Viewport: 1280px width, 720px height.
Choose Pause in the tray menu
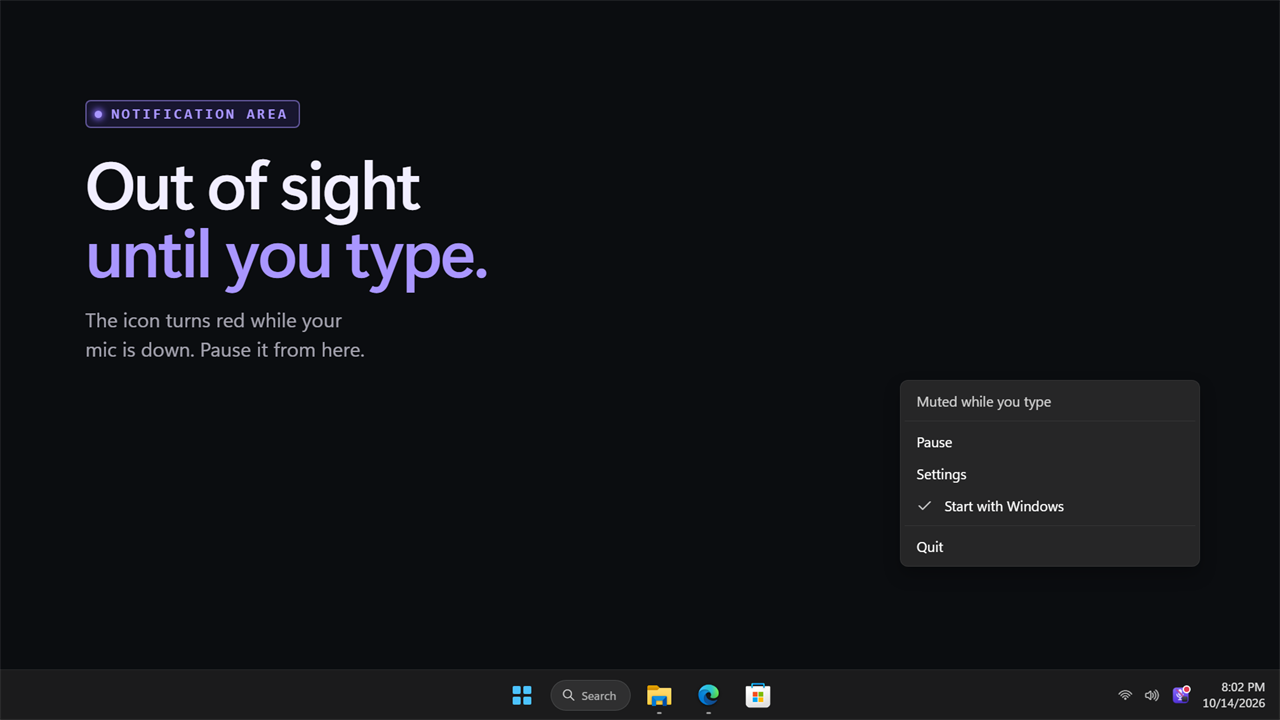[x=1050, y=442]
